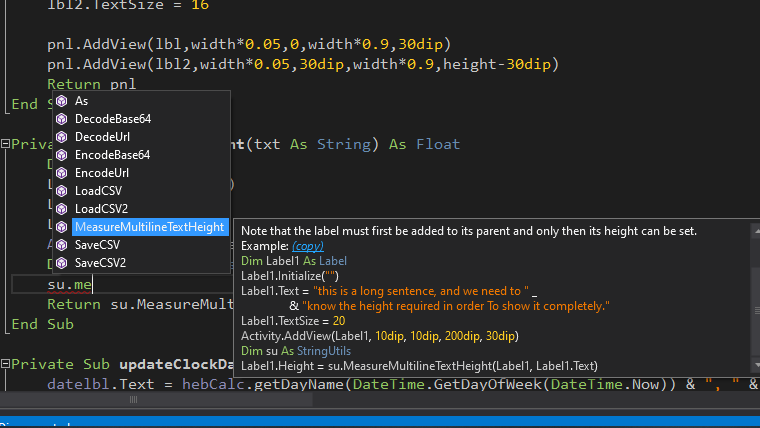The image size is (760, 428).
Task: Click the (copy) link in the tooltip
Action: pyautogui.click(x=308, y=245)
